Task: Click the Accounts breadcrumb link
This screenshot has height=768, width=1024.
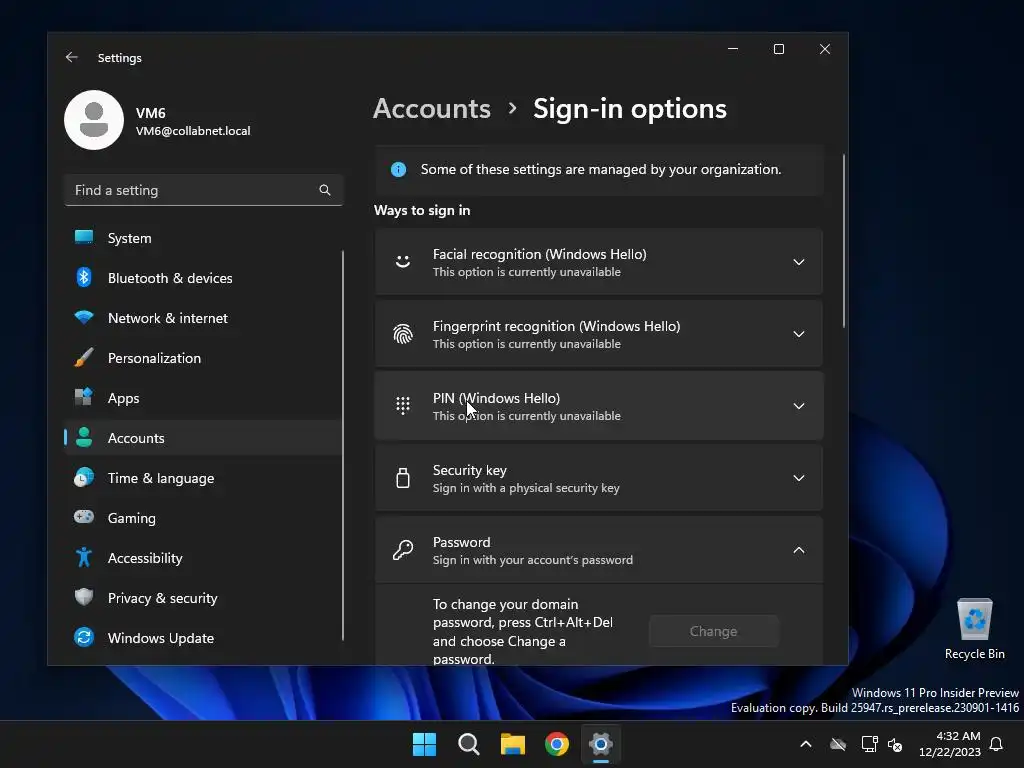Action: pyautogui.click(x=432, y=108)
